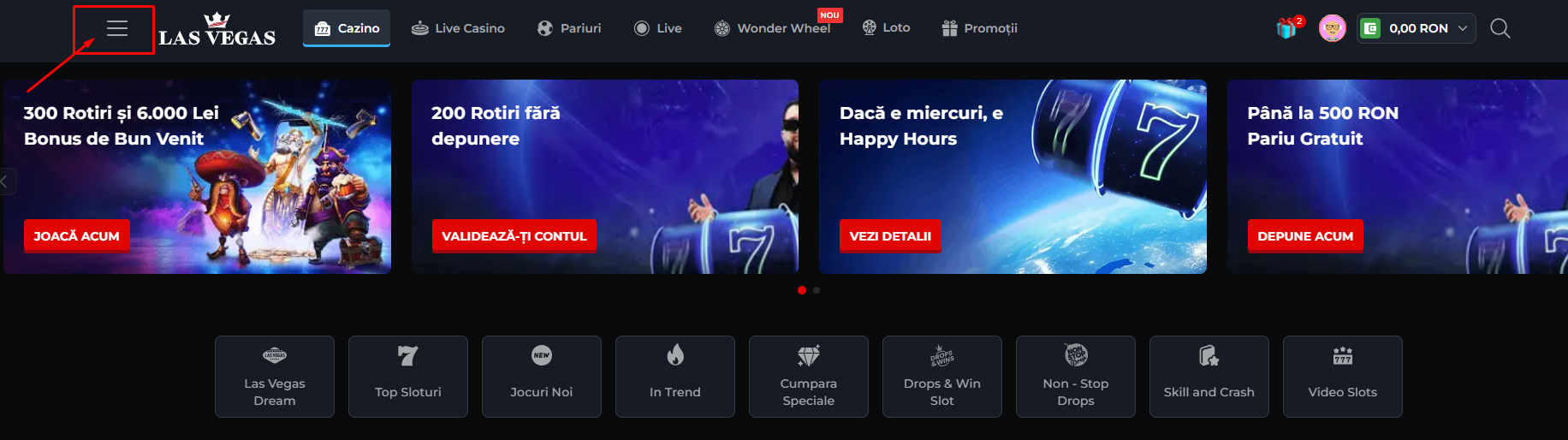Open the Drops & Win Slot category
1568x440 pixels.
pyautogui.click(x=942, y=377)
